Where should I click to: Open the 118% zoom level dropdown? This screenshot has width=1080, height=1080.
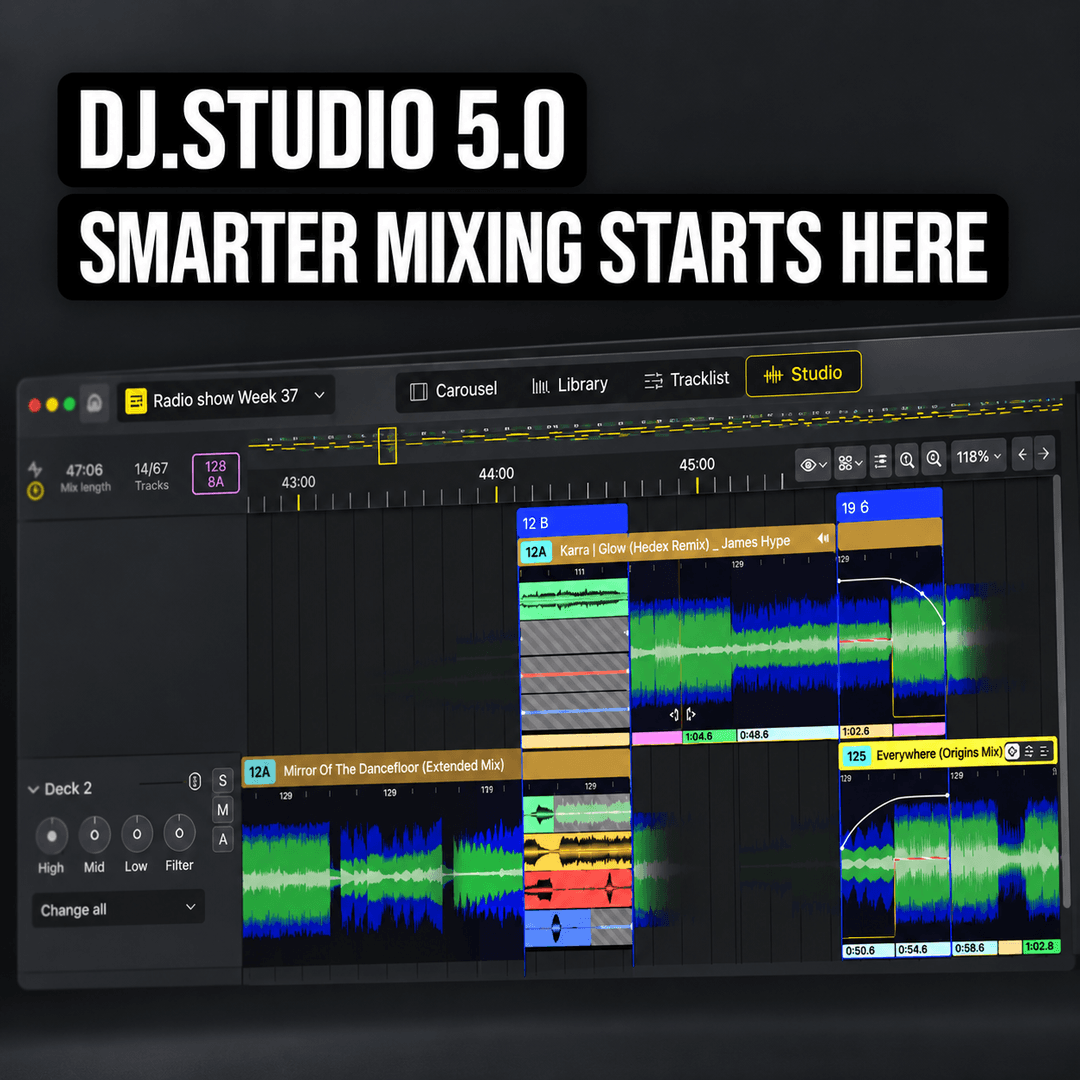coord(978,457)
